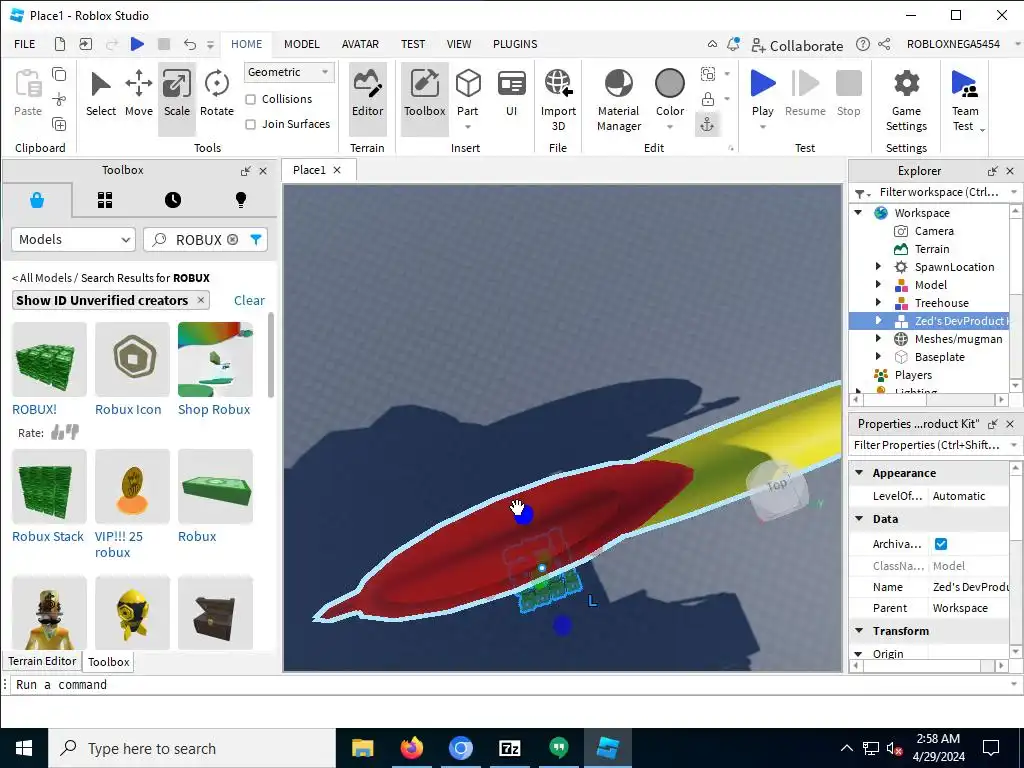Switch to Terrain Editor bottom tab

pyautogui.click(x=42, y=661)
